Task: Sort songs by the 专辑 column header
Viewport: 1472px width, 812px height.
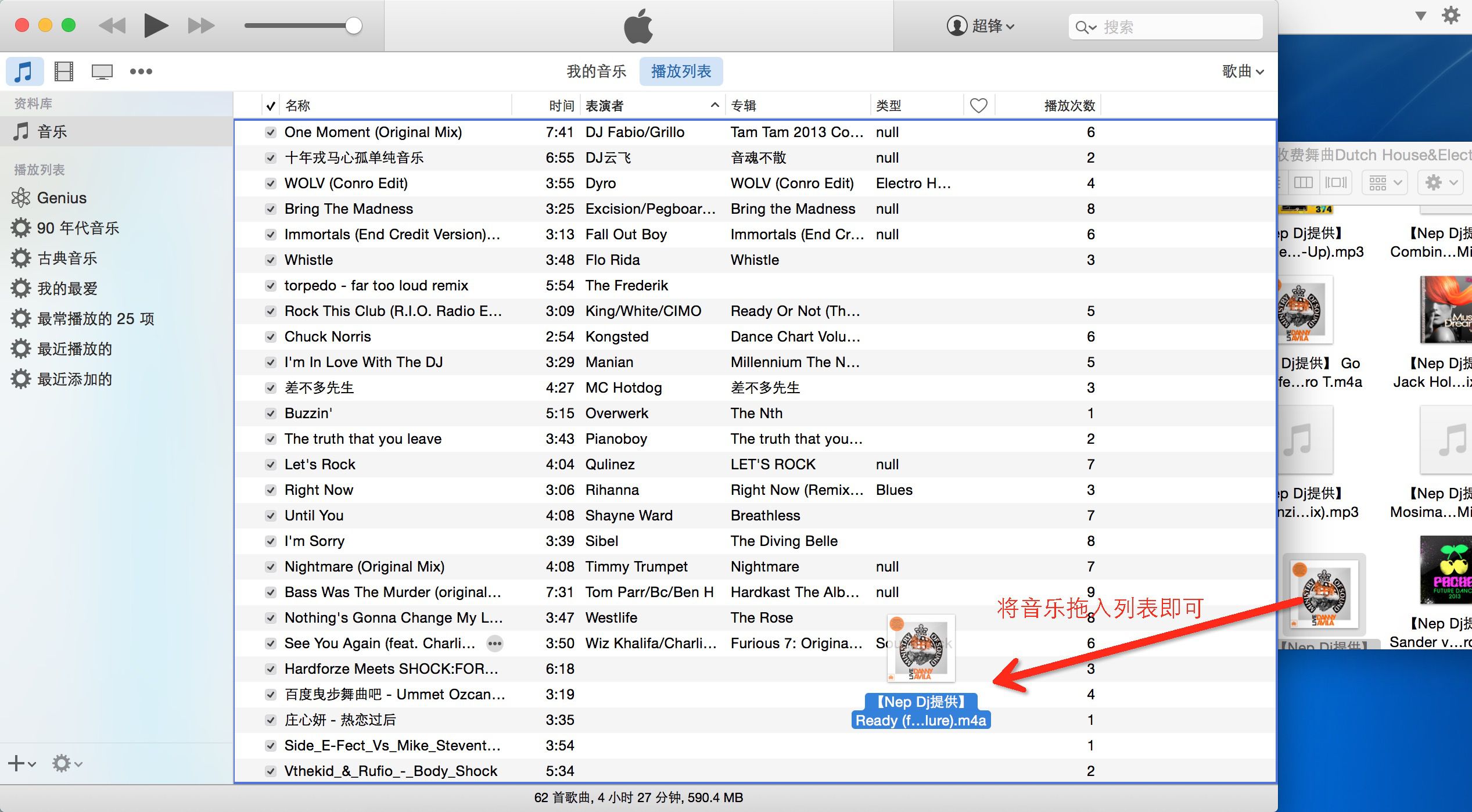Action: (x=798, y=106)
